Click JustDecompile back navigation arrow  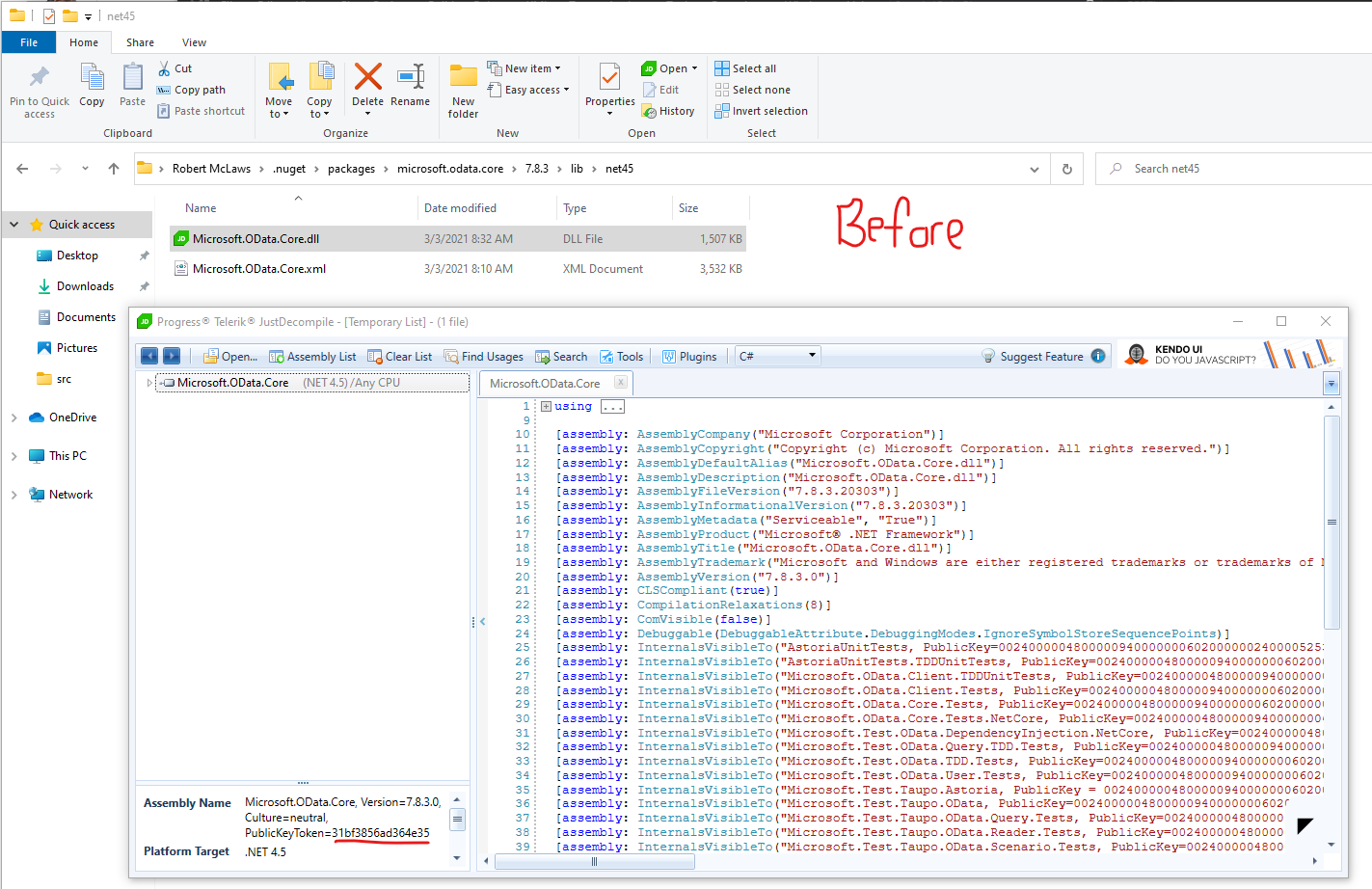(x=149, y=356)
